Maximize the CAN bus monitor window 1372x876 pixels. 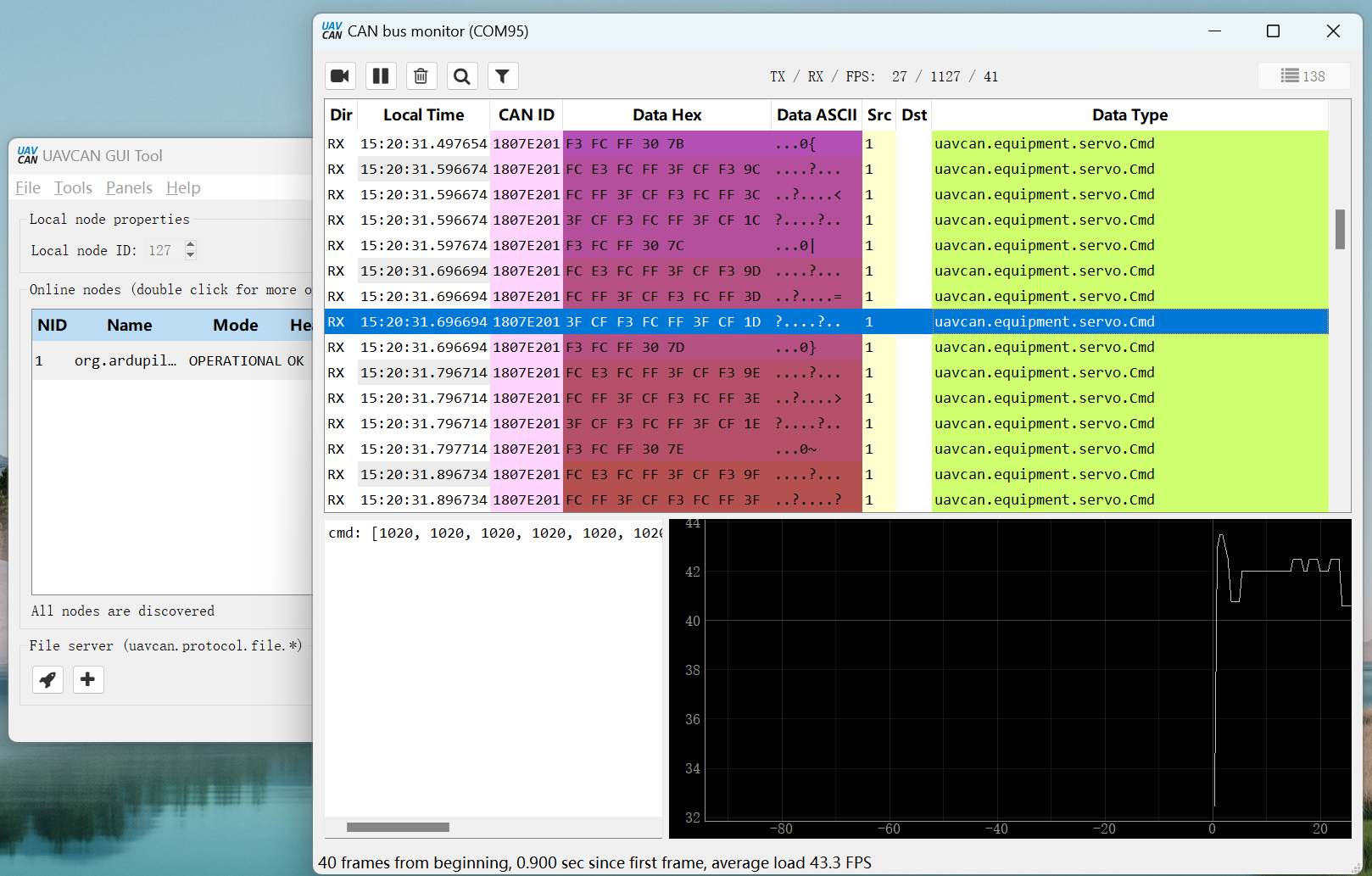click(1273, 31)
